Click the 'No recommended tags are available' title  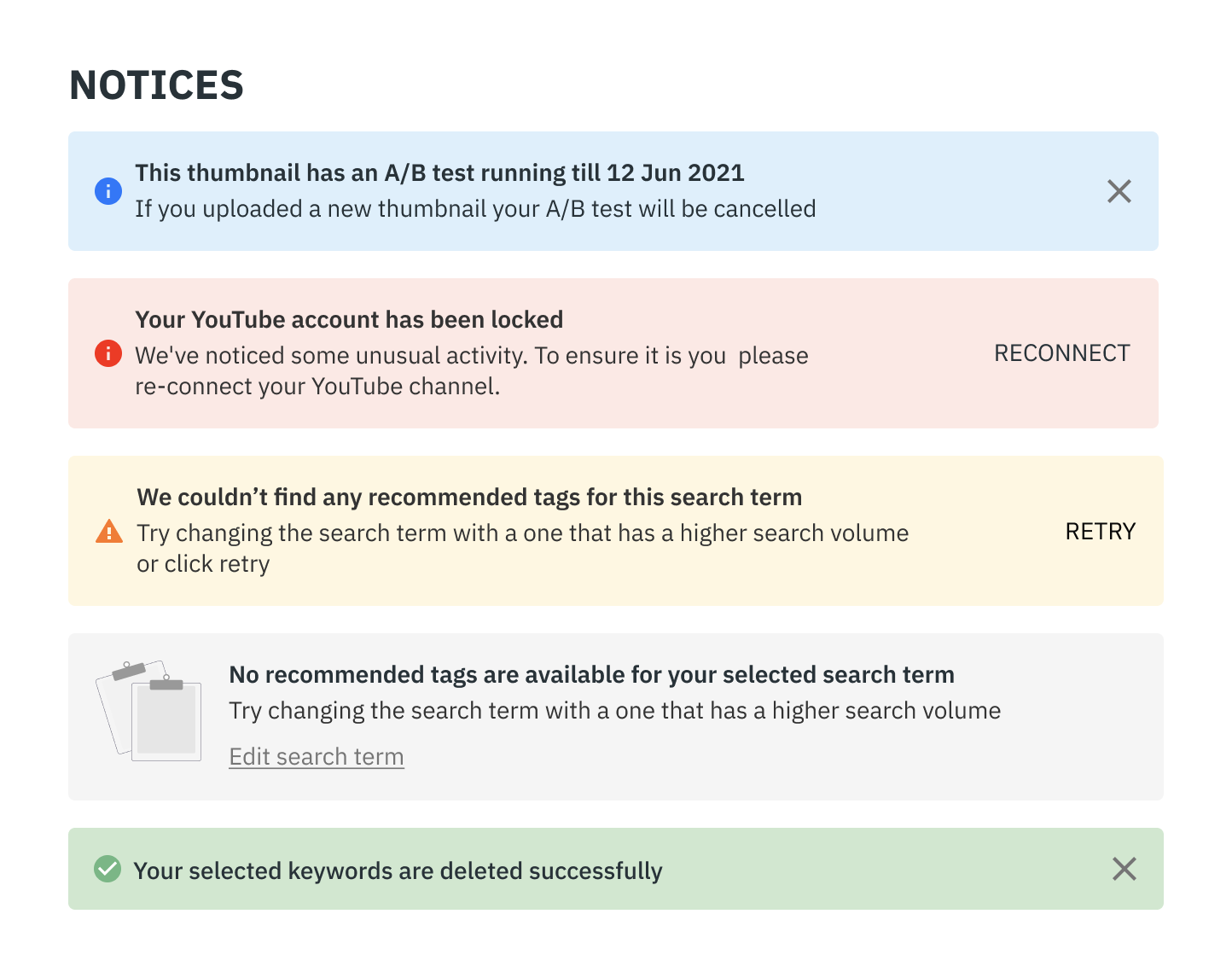pyautogui.click(x=591, y=675)
